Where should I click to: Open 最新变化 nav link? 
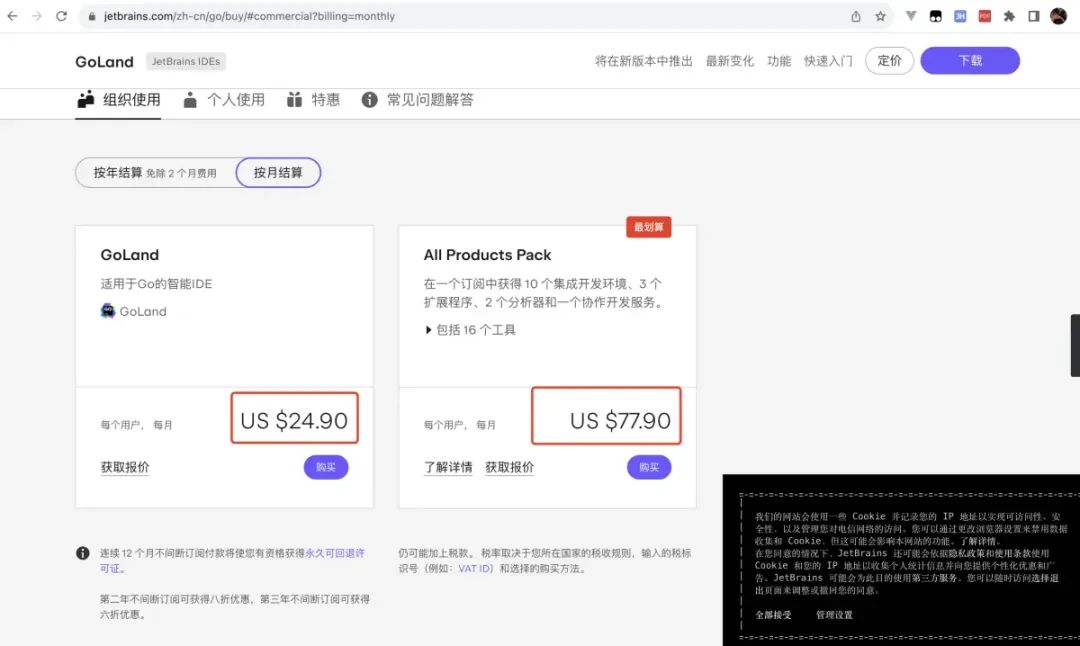point(729,61)
